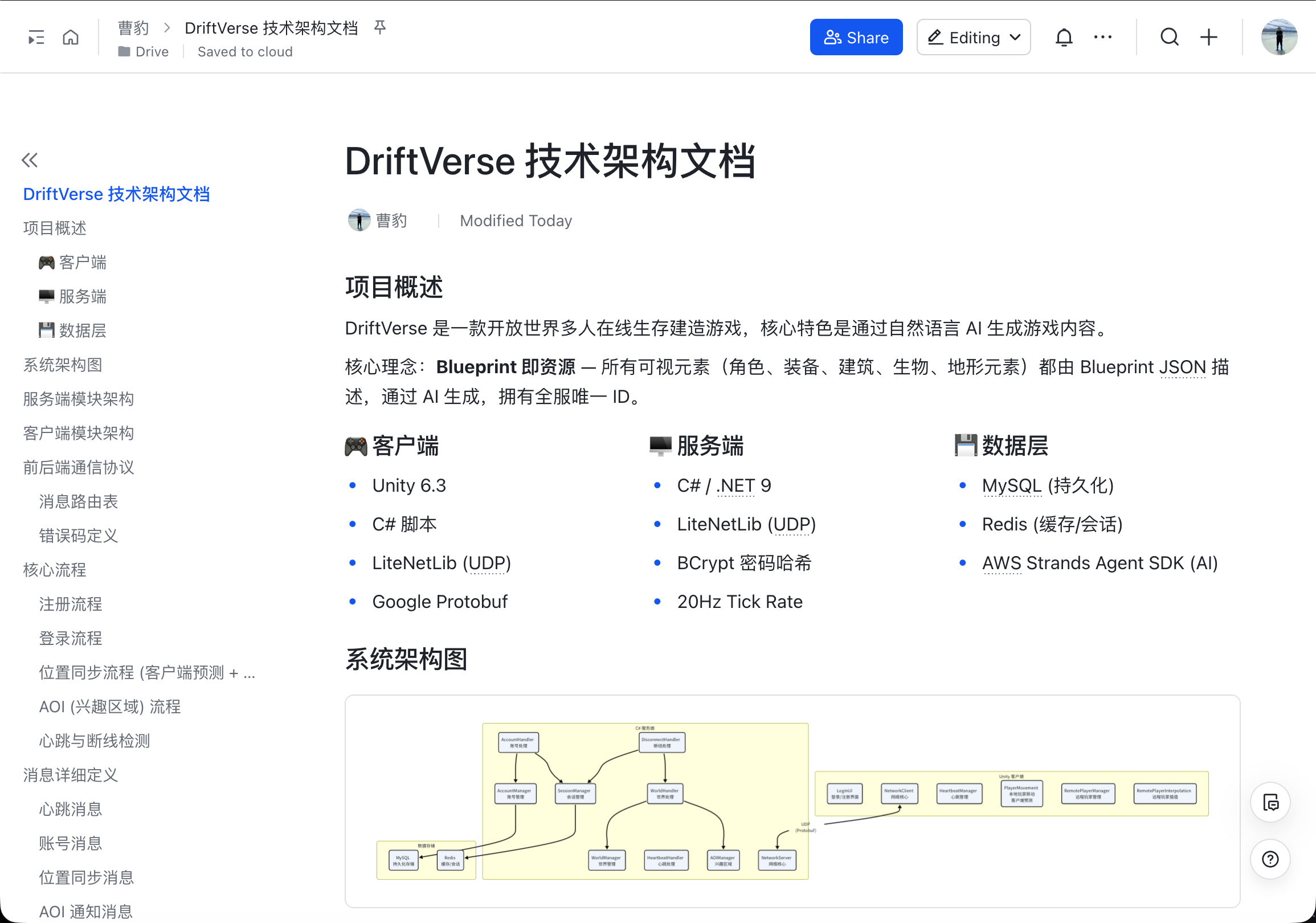Screen dimensions: 1316x923
Task: Select 曹豹 in the breadcrumb
Action: point(133,27)
